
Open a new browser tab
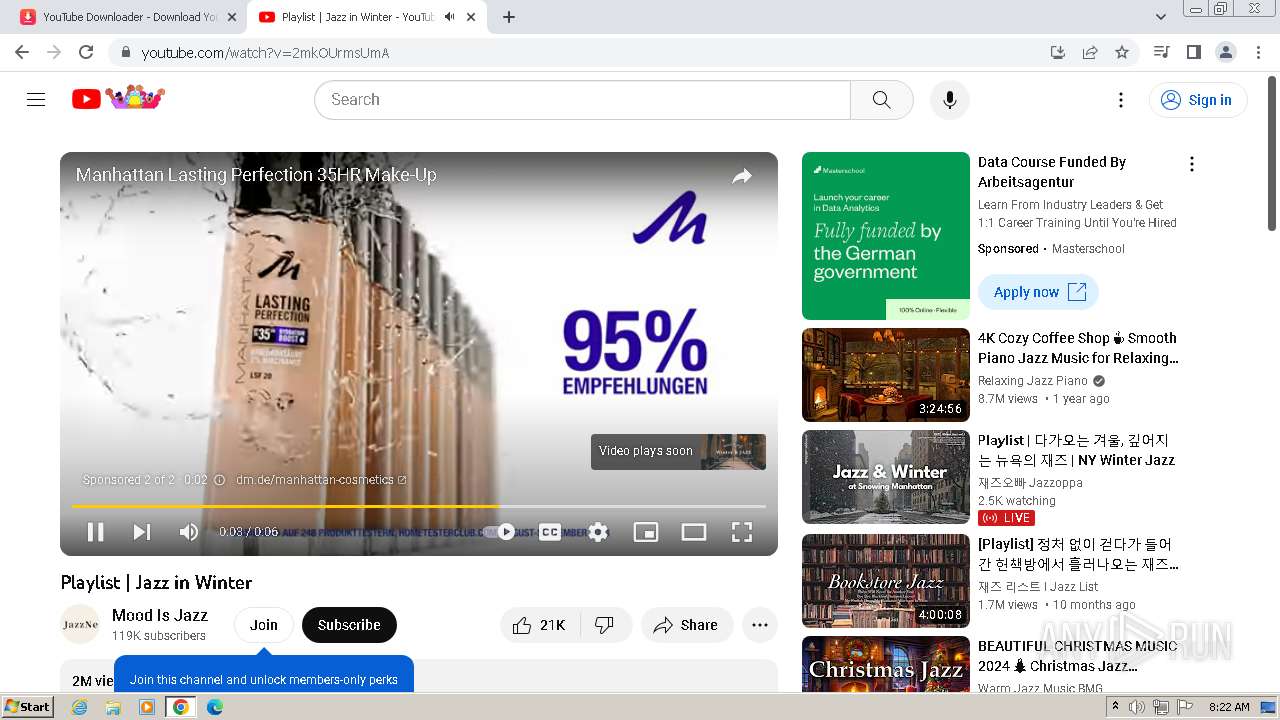coord(509,17)
